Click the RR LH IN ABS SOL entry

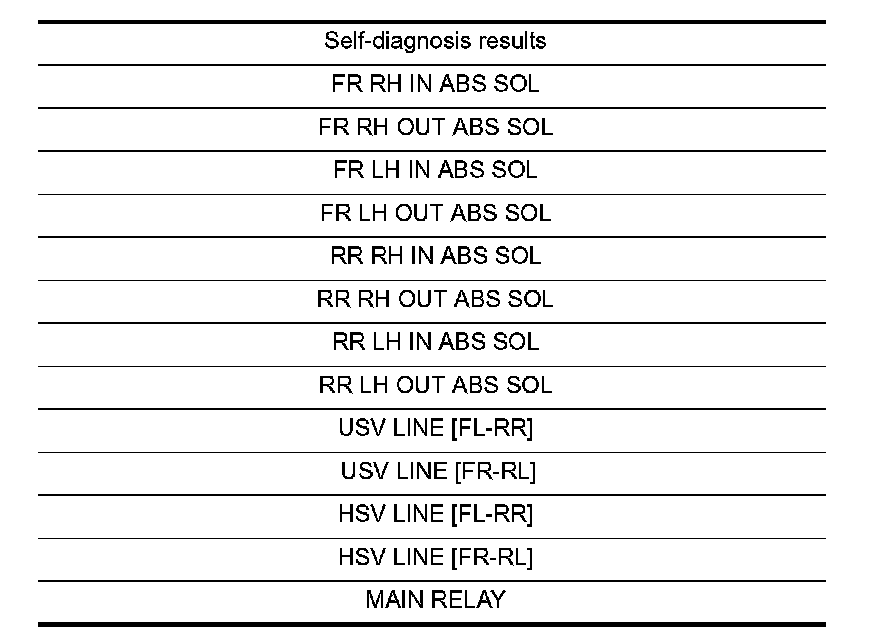[x=435, y=342]
